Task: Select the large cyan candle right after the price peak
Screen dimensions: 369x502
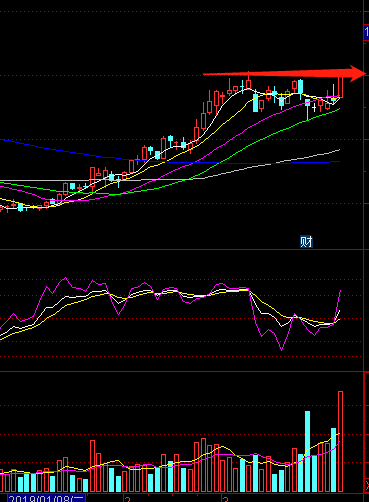Action: coord(255,102)
